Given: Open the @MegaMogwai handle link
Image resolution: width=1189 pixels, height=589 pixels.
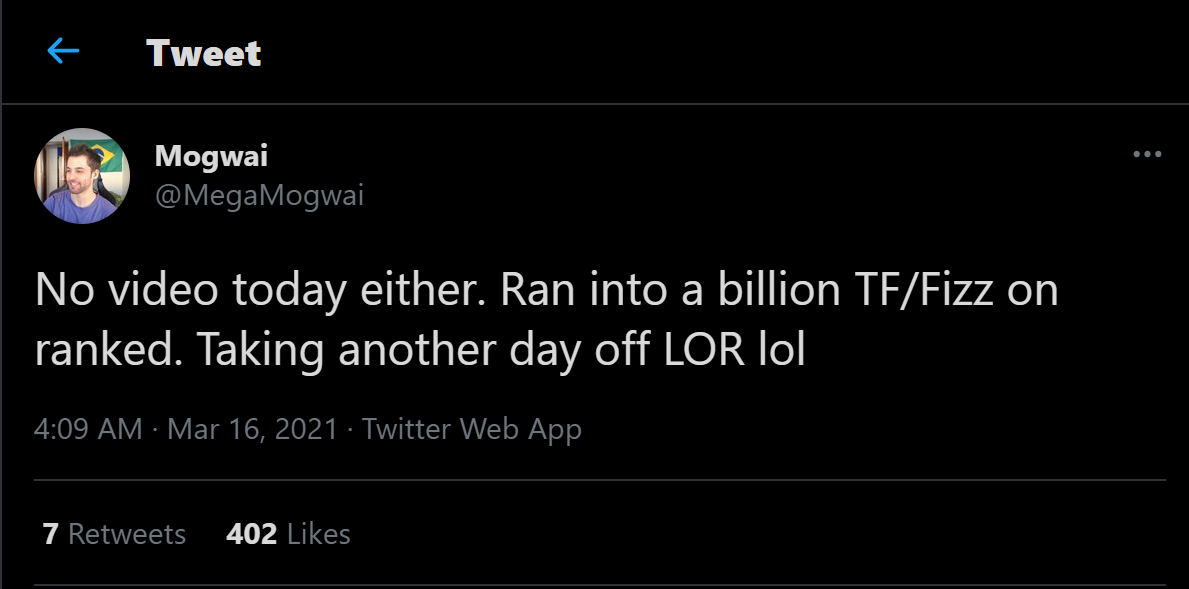Looking at the screenshot, I should (x=259, y=195).
